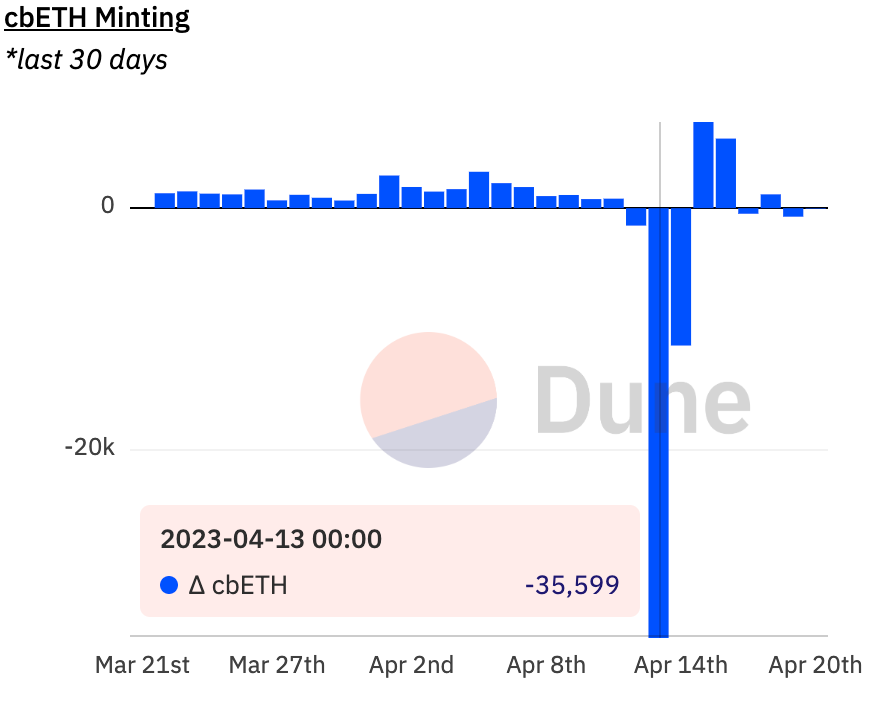876x706 pixels.
Task: Click the 0 y-axis label
Action: pyautogui.click(x=107, y=207)
